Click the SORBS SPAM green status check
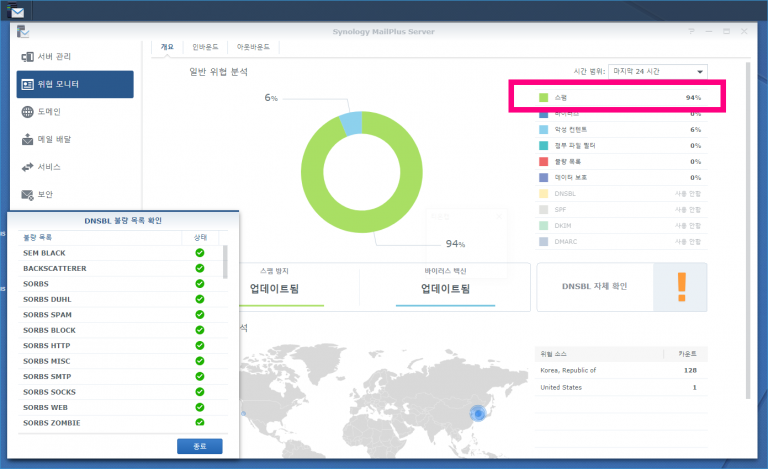The image size is (768, 469). point(199,314)
